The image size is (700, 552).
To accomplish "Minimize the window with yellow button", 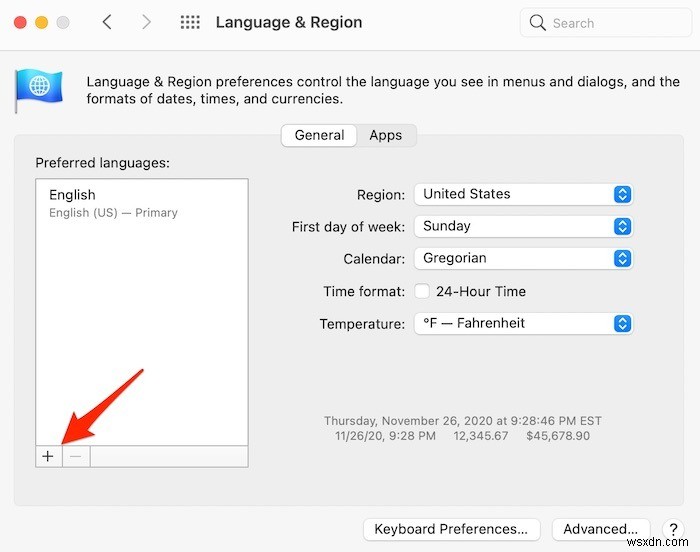I will pos(42,22).
